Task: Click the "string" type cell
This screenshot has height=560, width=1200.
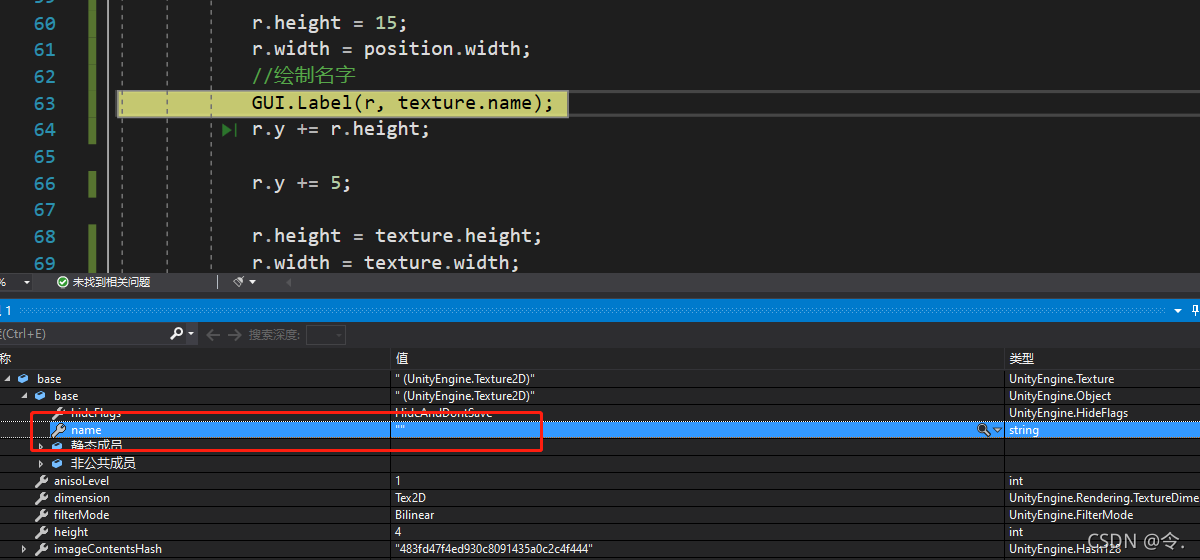Action: (1024, 430)
